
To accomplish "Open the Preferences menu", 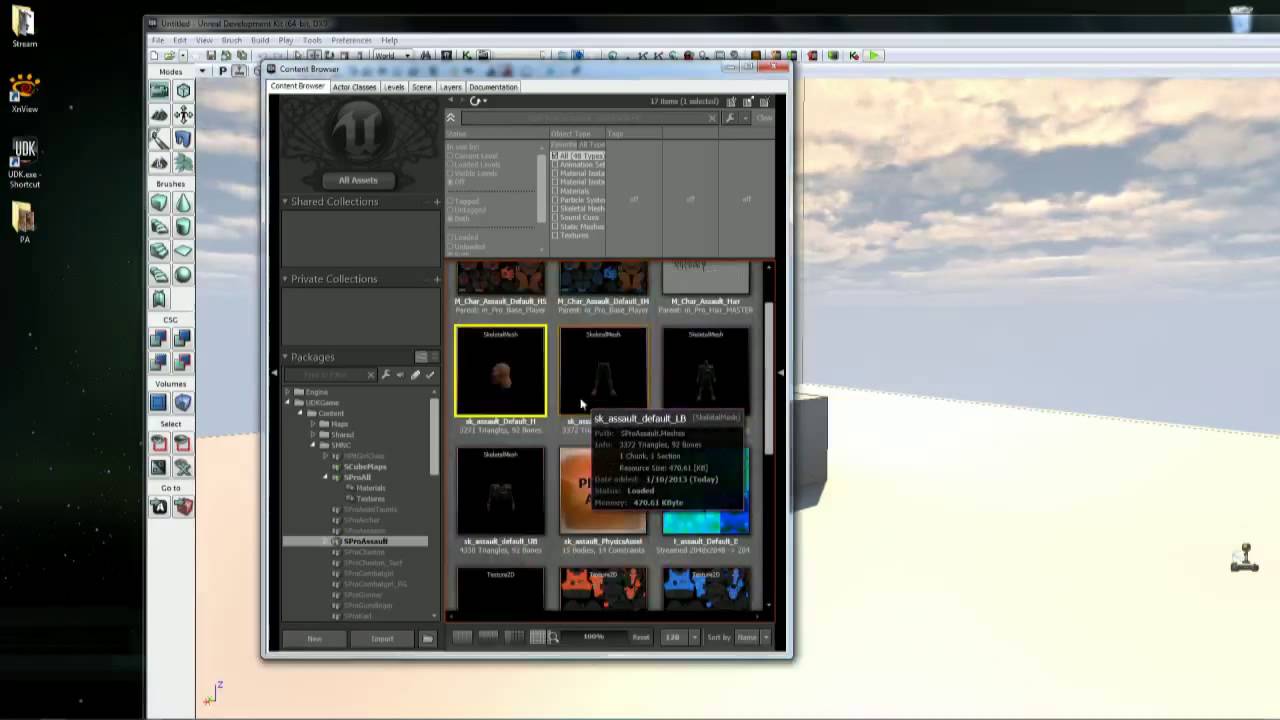I will (351, 40).
